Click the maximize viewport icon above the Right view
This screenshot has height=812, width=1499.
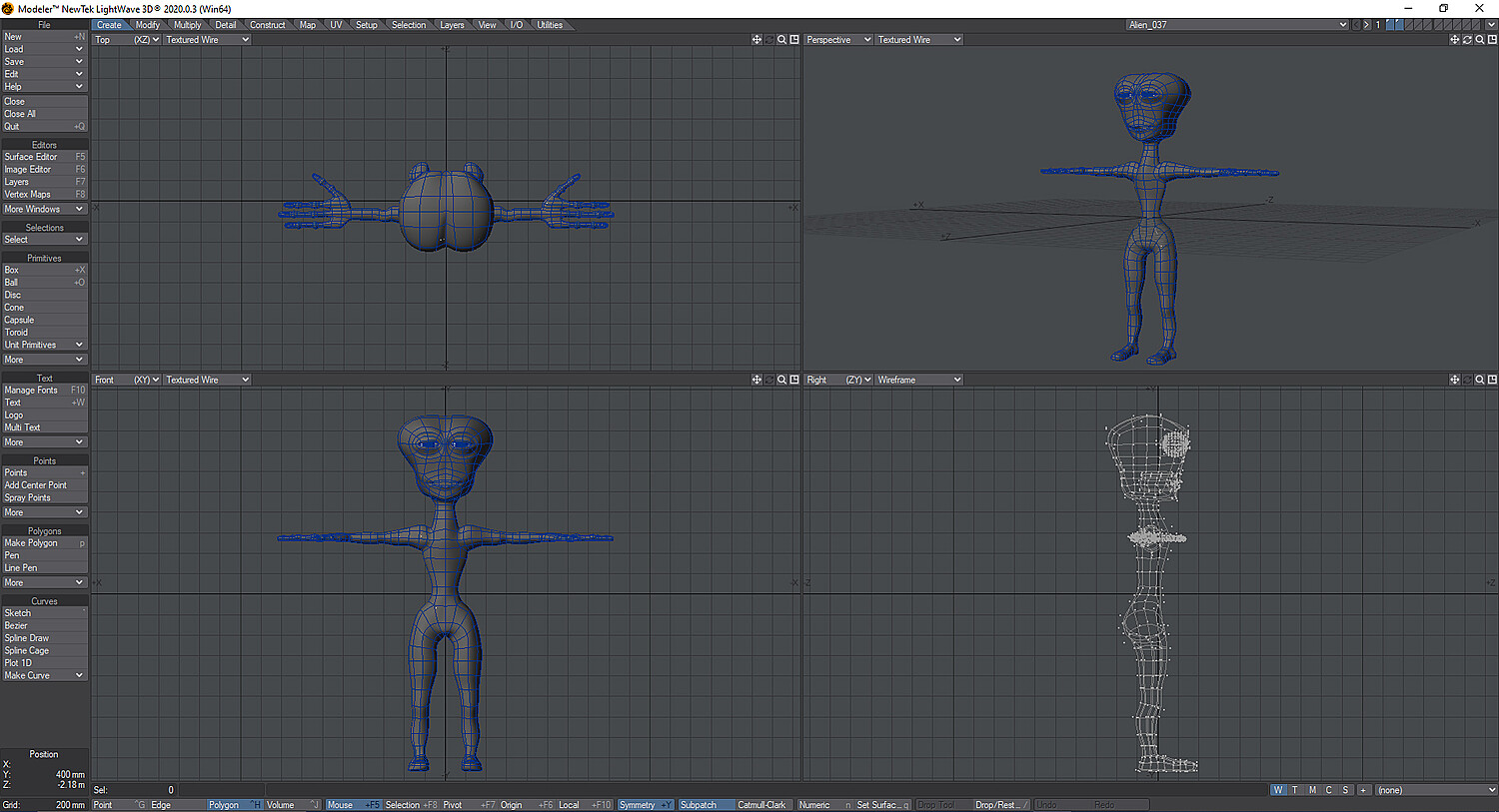click(x=1492, y=380)
